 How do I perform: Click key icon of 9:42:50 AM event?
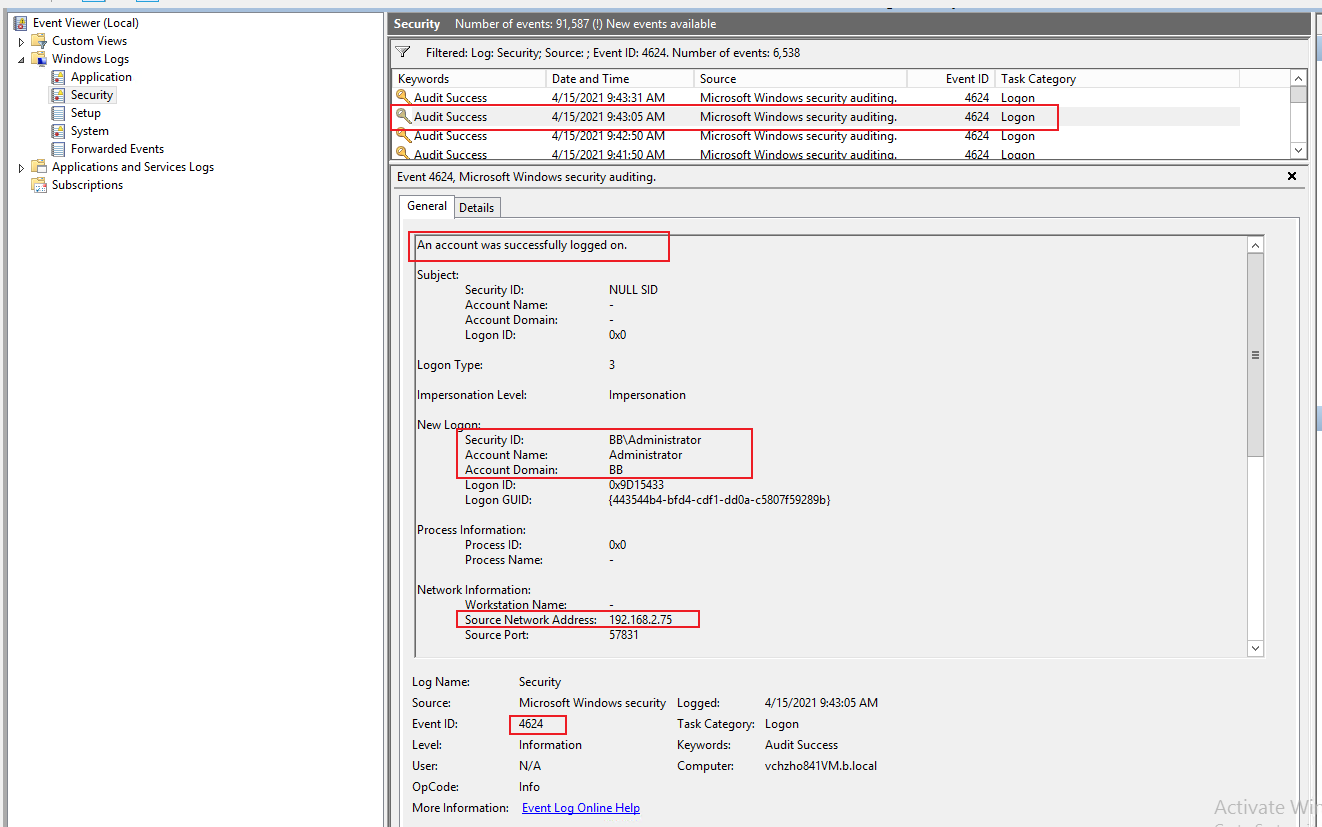pos(403,135)
